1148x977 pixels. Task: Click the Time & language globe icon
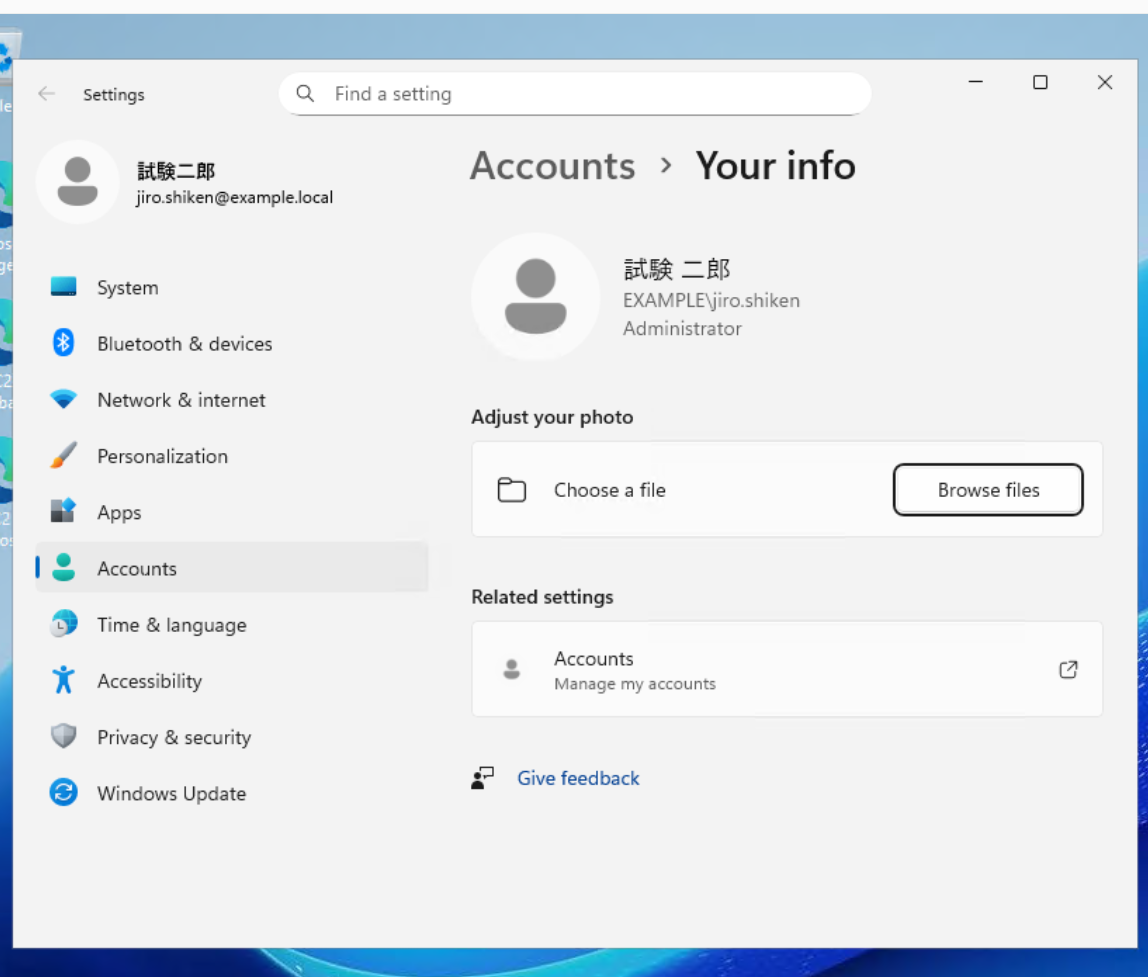coord(64,624)
